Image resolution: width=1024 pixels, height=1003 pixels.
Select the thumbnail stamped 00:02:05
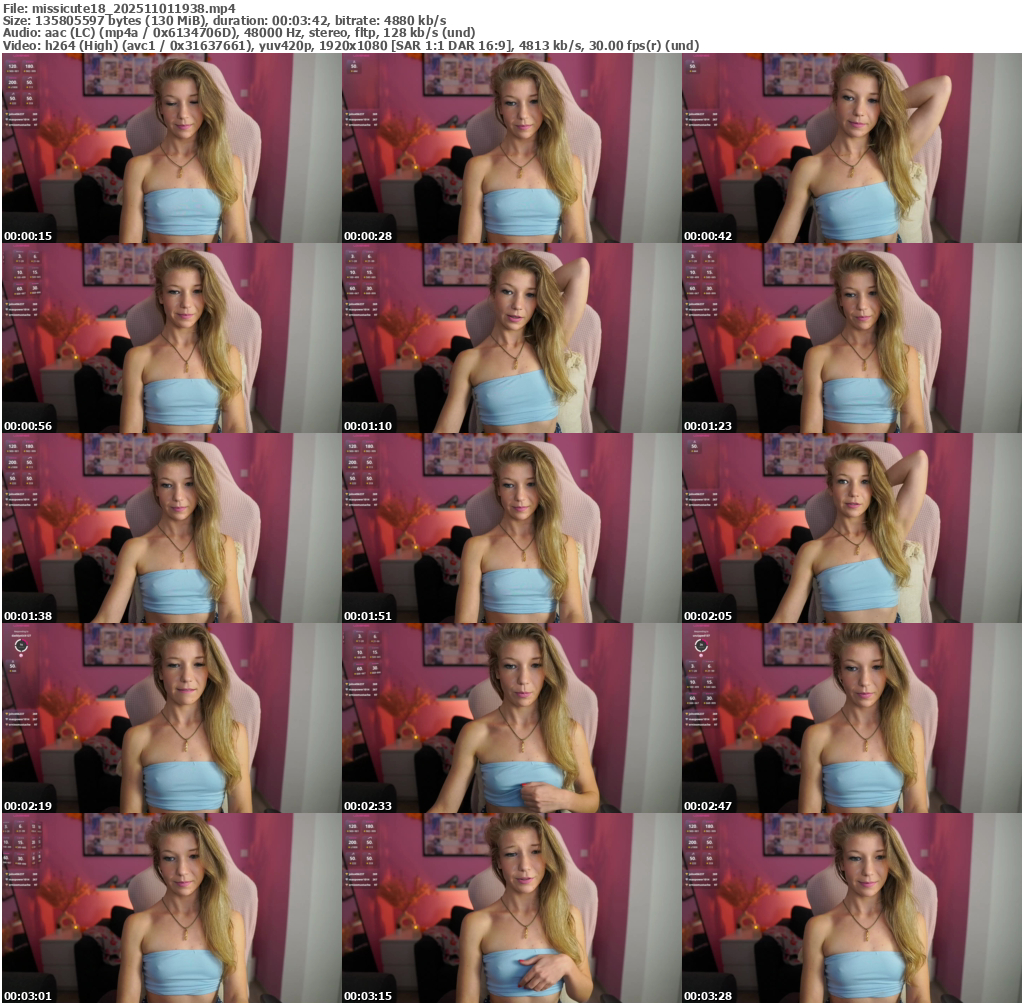(x=852, y=528)
